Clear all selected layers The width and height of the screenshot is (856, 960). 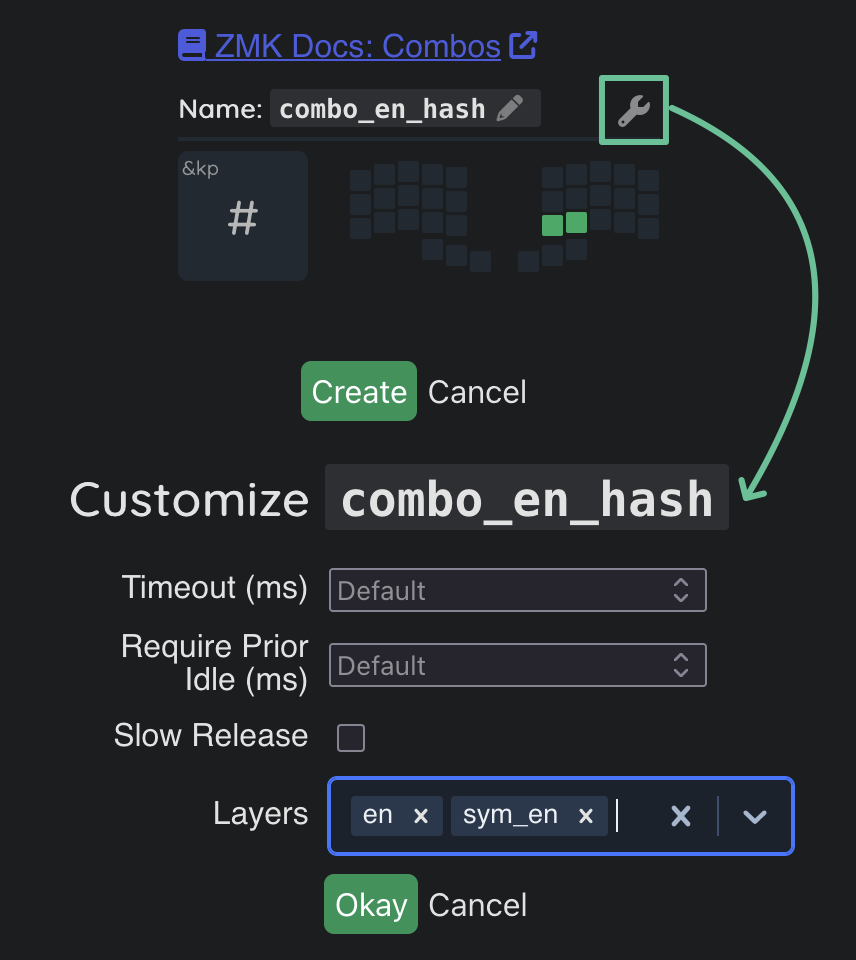click(x=681, y=816)
